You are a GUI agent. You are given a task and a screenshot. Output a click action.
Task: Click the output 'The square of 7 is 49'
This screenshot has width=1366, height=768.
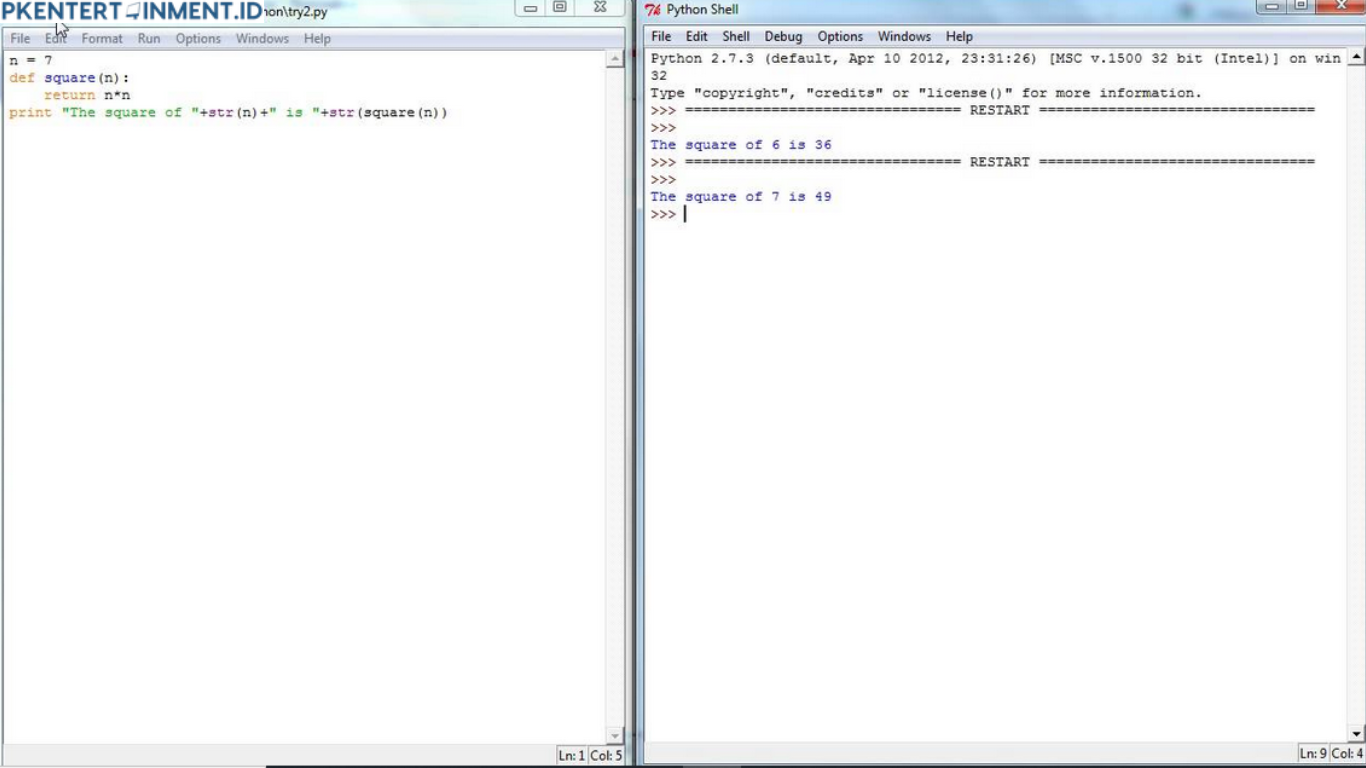[x=740, y=196]
